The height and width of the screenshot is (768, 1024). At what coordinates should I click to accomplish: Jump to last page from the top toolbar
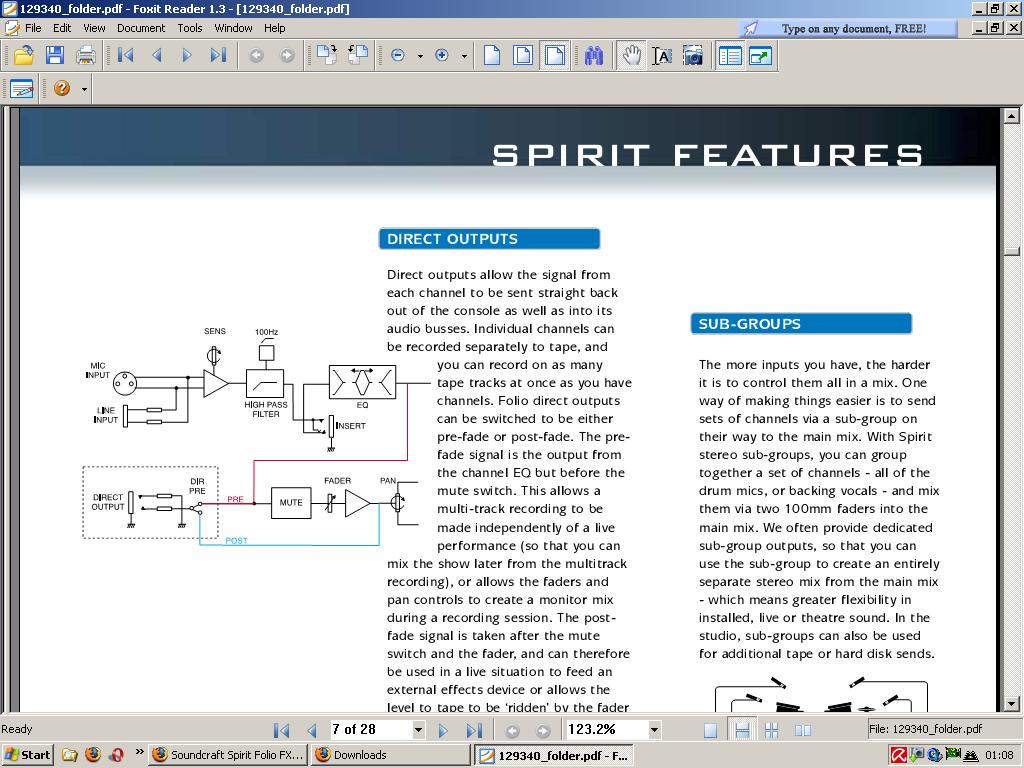(x=219, y=56)
